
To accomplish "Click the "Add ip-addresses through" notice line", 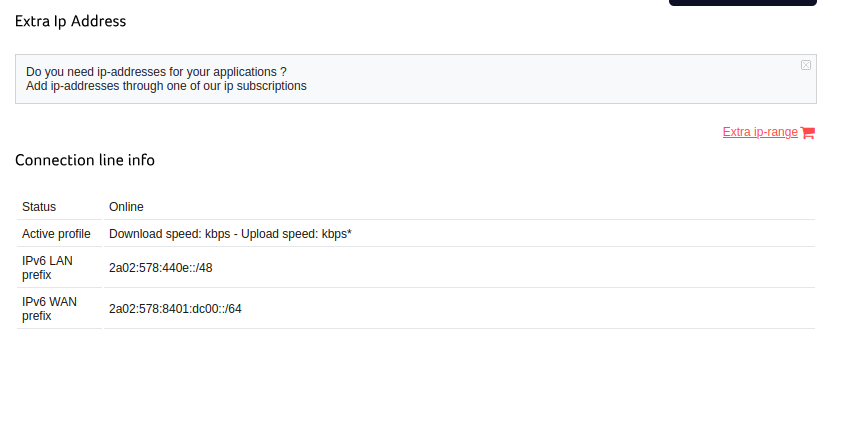I will coord(166,86).
